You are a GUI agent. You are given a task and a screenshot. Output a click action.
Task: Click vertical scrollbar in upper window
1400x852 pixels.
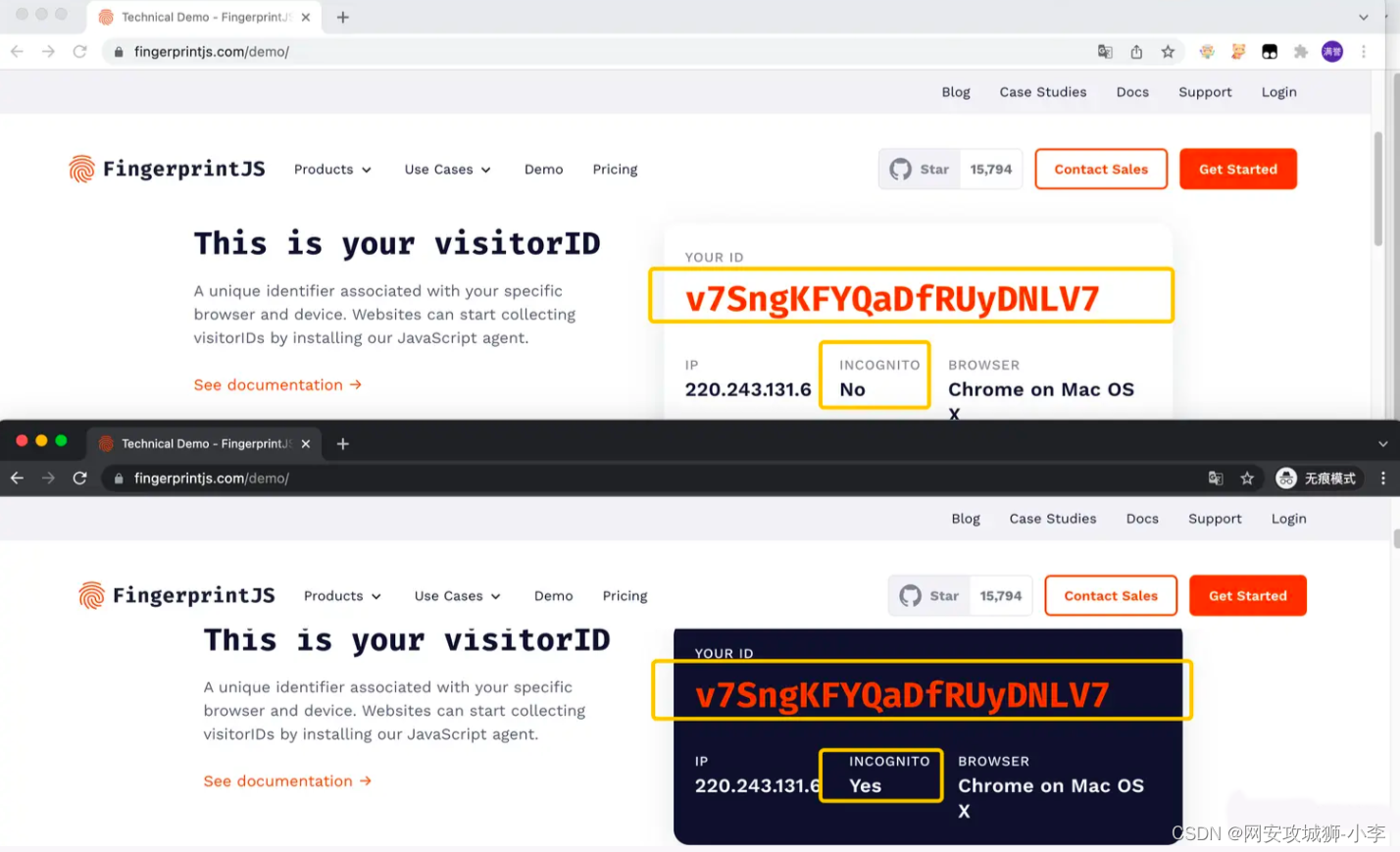(x=1378, y=188)
